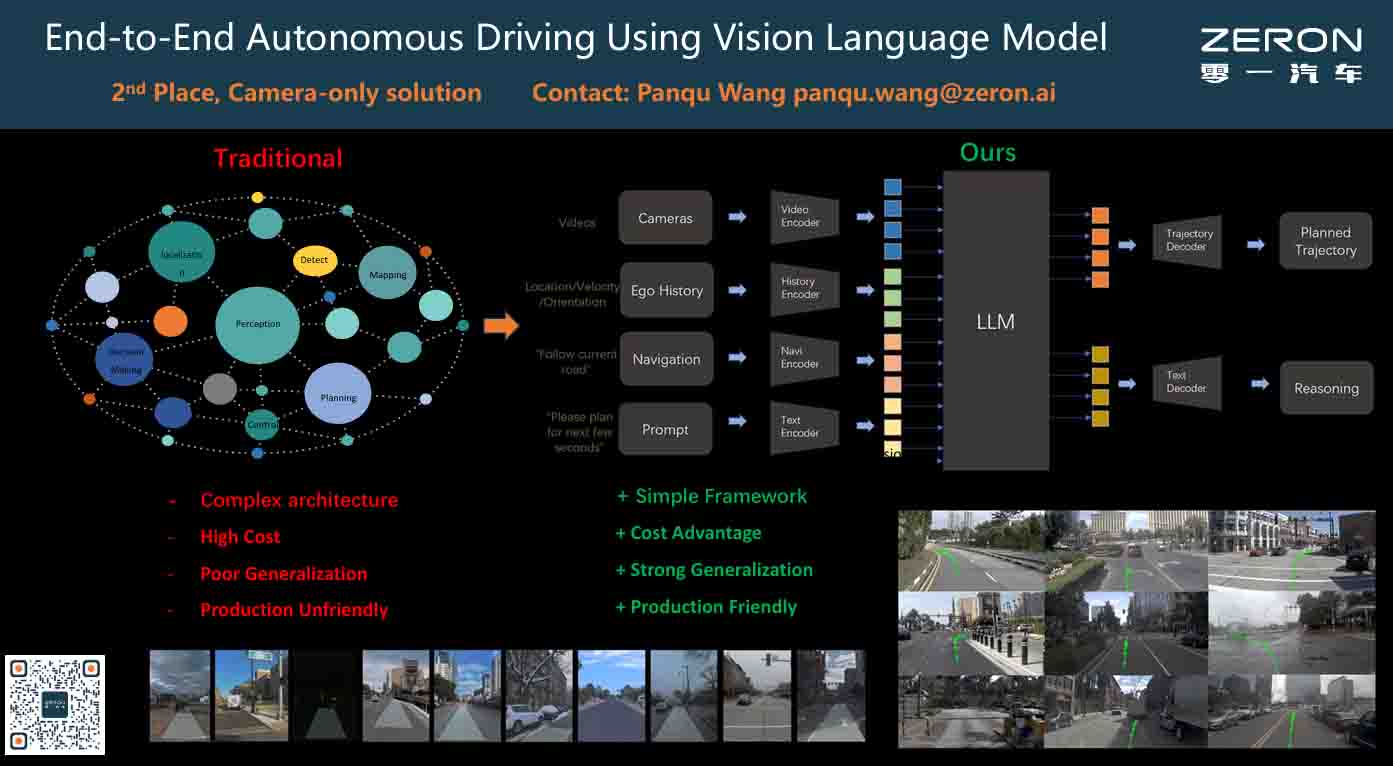Select the Ego History box
Image resolution: width=1393 pixels, height=766 pixels.
[x=666, y=290]
